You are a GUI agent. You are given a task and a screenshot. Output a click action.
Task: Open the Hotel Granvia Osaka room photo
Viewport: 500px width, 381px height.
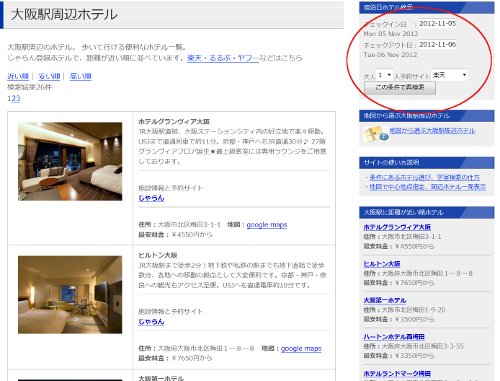pos(70,161)
